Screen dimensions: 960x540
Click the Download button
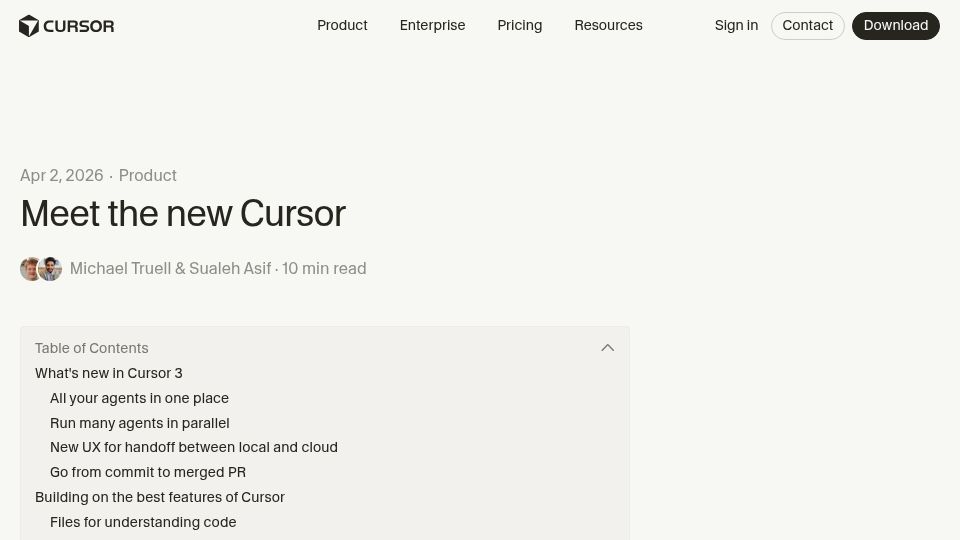point(896,26)
